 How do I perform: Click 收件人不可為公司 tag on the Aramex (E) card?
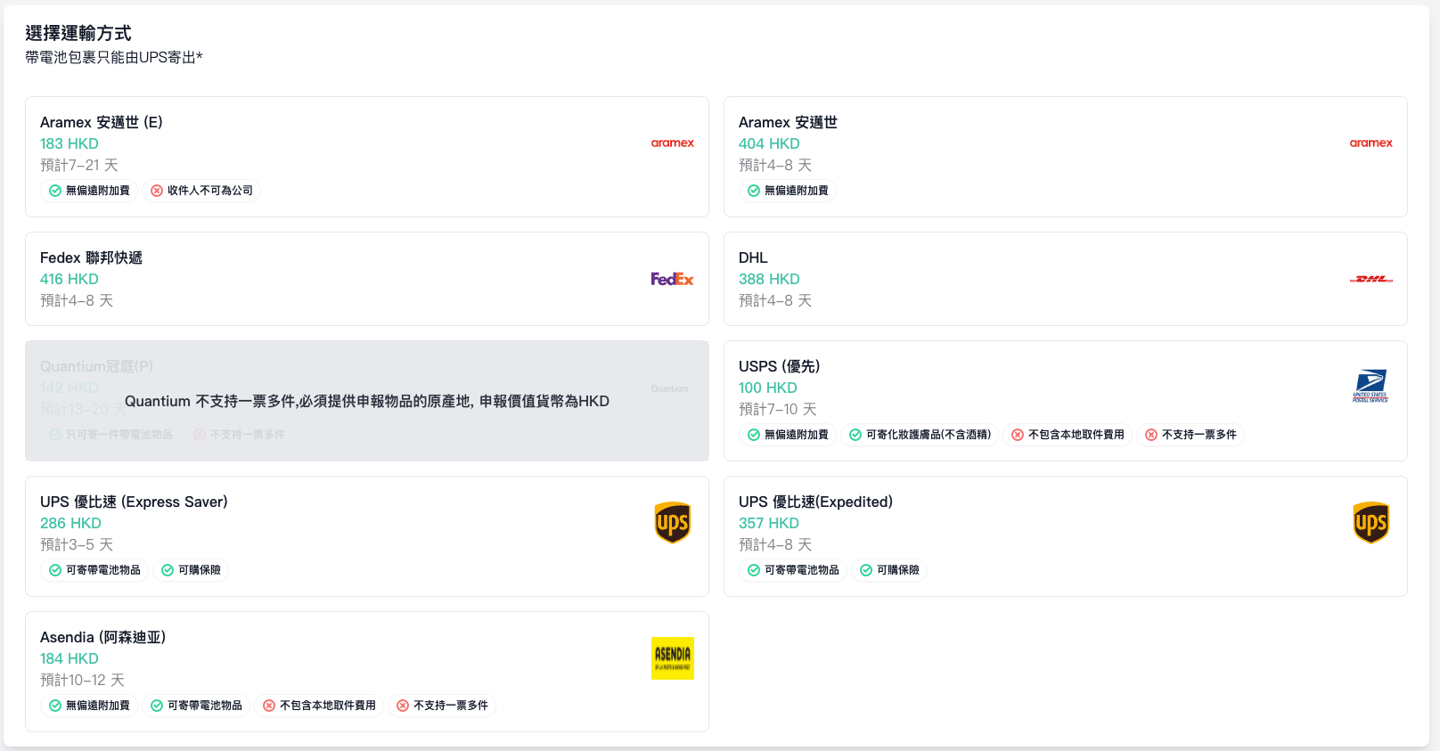(x=201, y=190)
